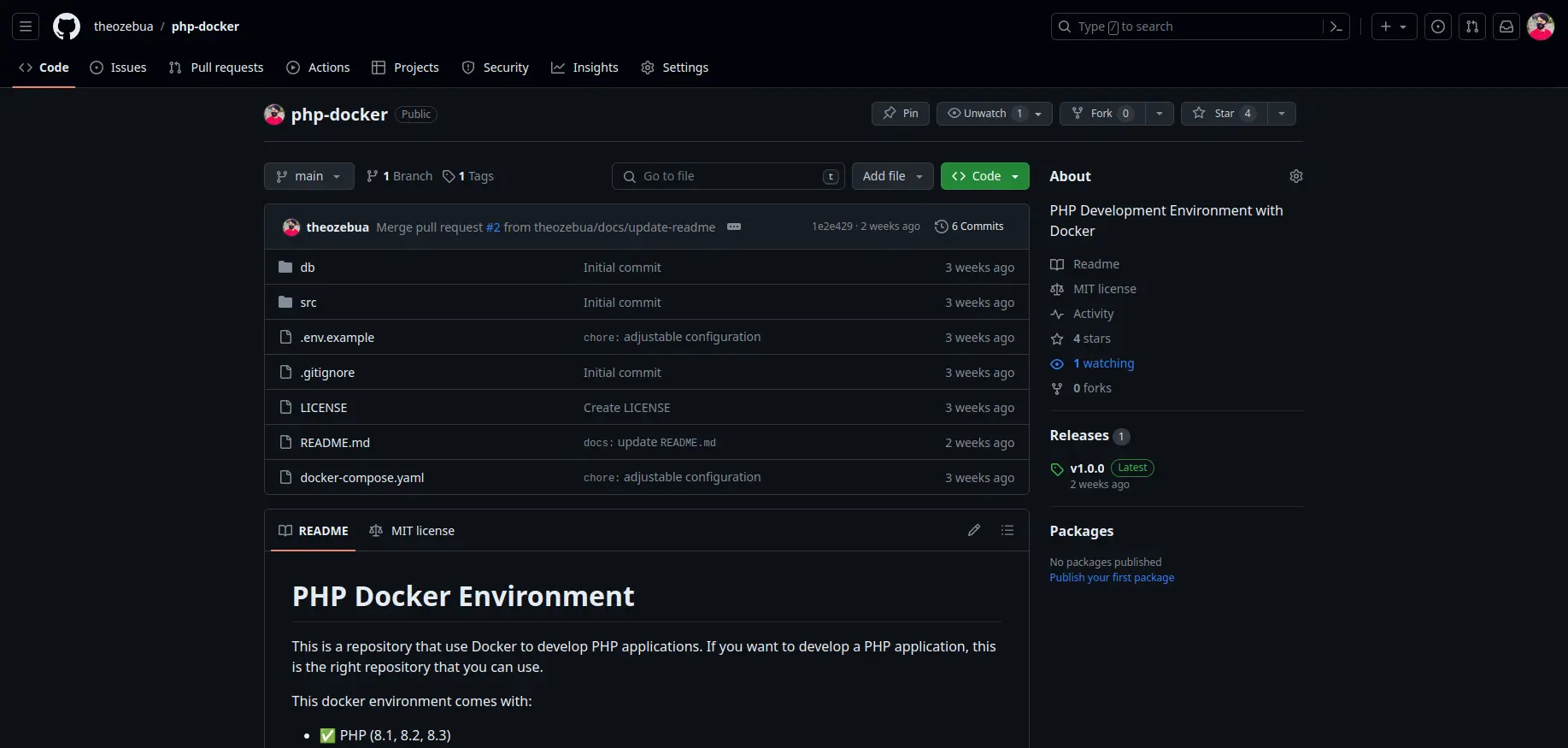
Task: Click the forks icon in About sidebar
Action: 1057,388
